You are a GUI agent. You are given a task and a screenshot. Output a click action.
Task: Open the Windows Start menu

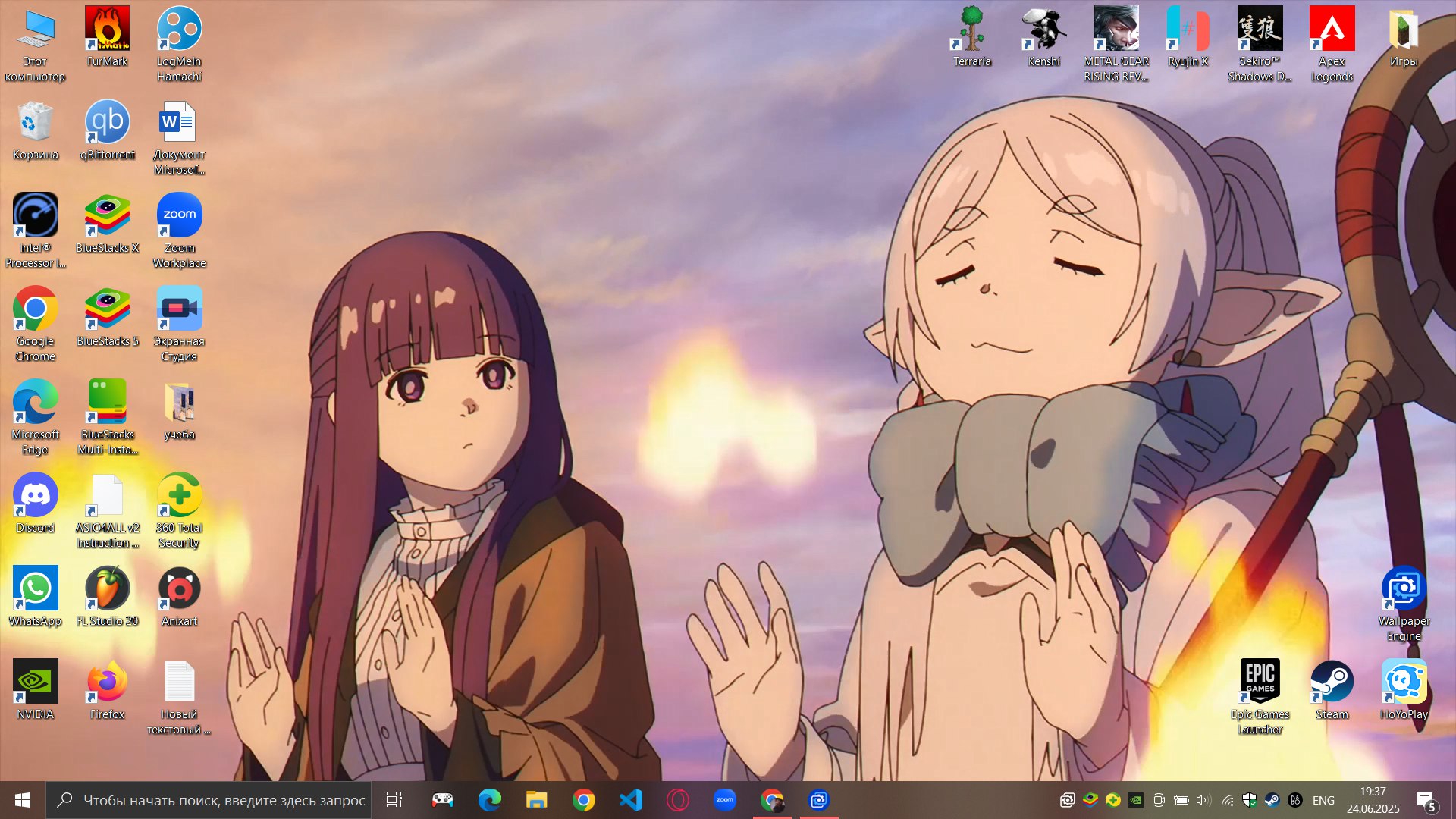23,800
